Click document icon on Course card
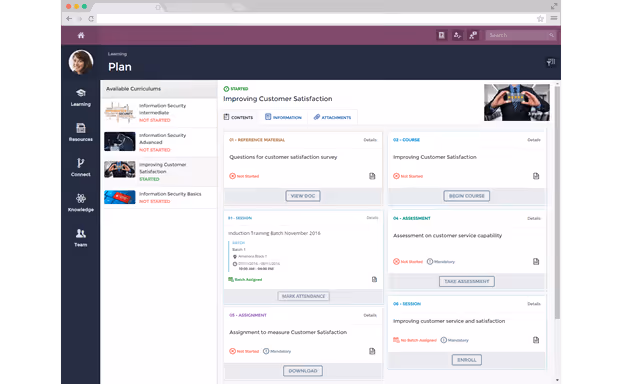This screenshot has height=384, width=620. 536,176
